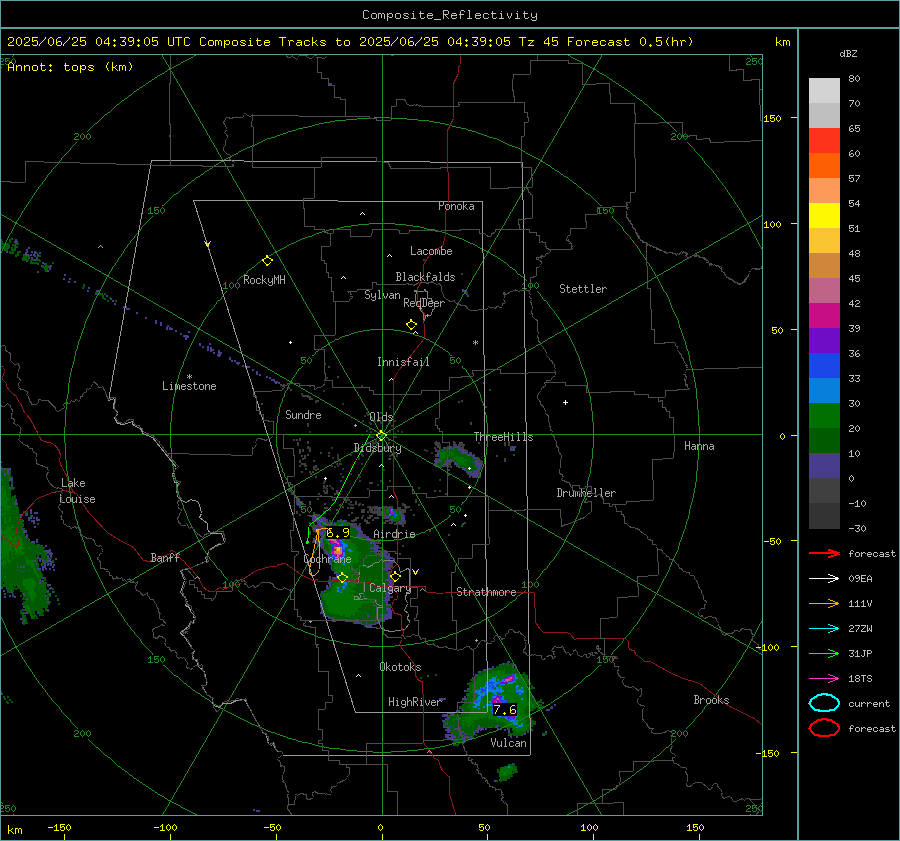Screen dimensions: 900x841
Task: Click the yellow diamond marker near RockyMH
Action: pyautogui.click(x=267, y=261)
